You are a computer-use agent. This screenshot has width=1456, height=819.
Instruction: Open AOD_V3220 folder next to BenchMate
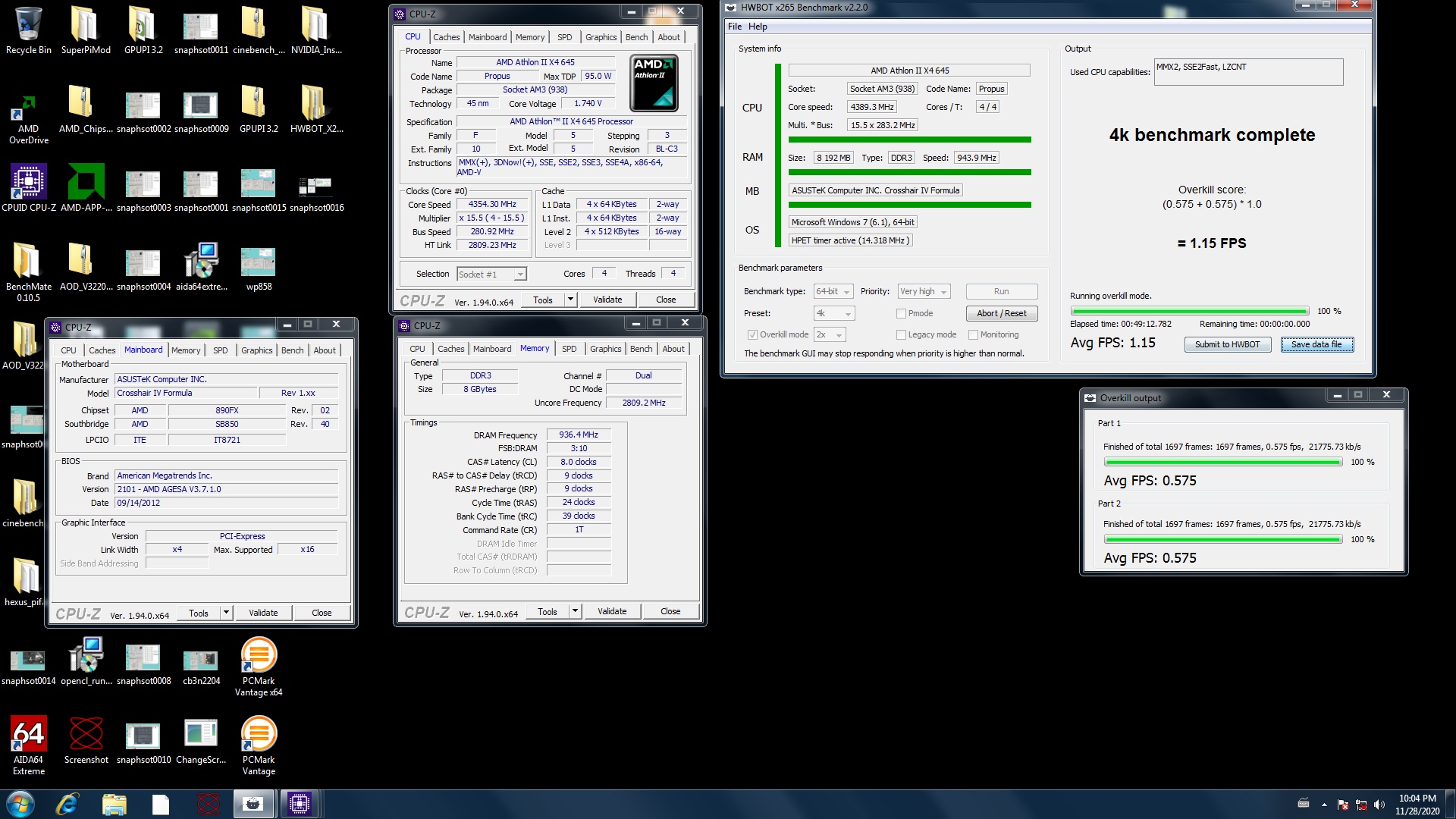(86, 266)
